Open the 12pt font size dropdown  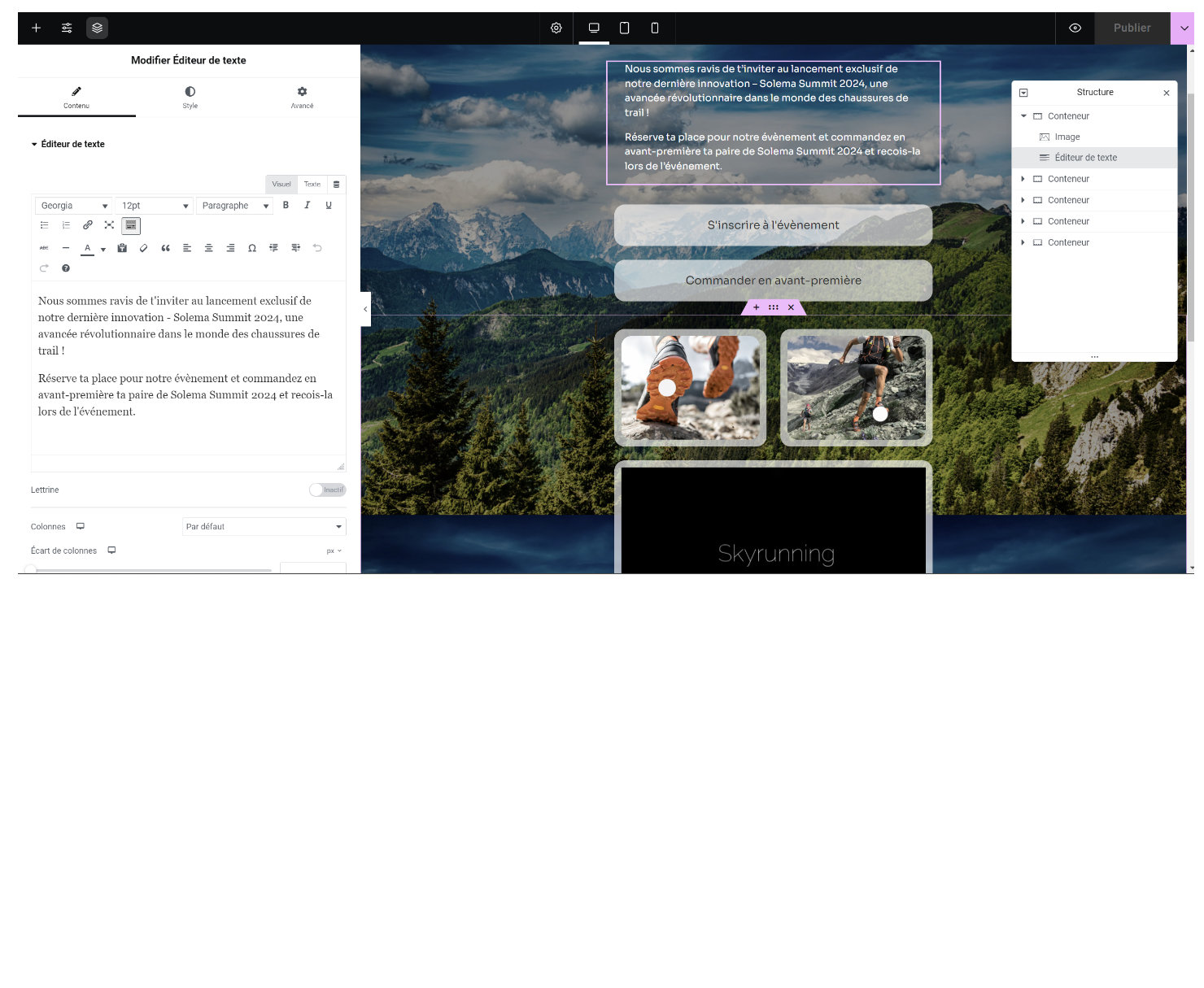tap(154, 206)
